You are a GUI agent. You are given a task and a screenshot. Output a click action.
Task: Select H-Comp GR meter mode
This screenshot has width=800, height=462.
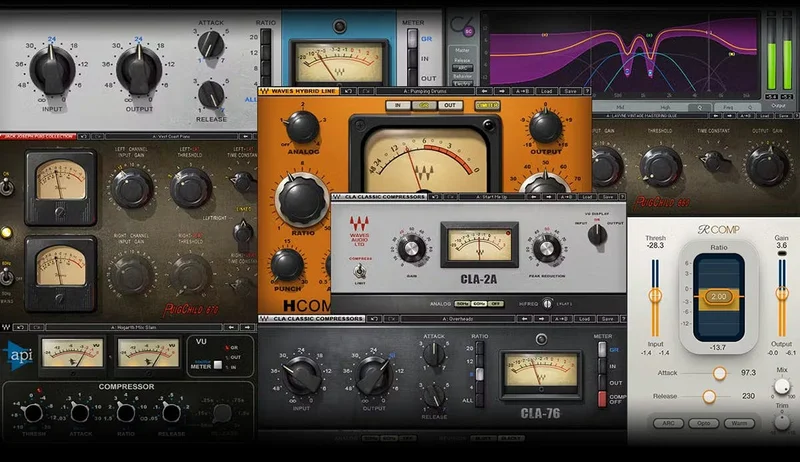424,106
